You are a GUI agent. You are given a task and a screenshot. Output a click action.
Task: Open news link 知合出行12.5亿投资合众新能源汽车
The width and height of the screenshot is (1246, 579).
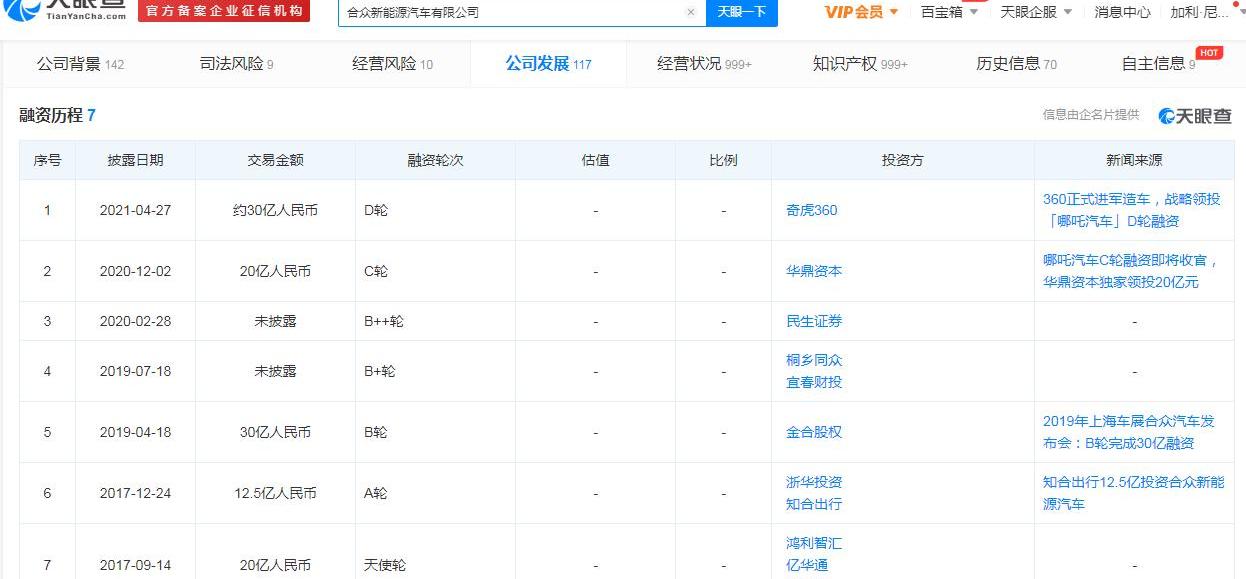pos(1133,493)
